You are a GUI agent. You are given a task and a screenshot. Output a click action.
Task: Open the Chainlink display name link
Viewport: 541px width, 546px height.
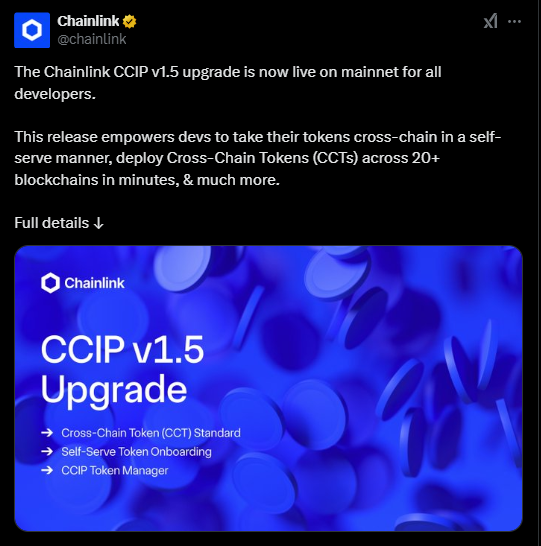point(88,21)
